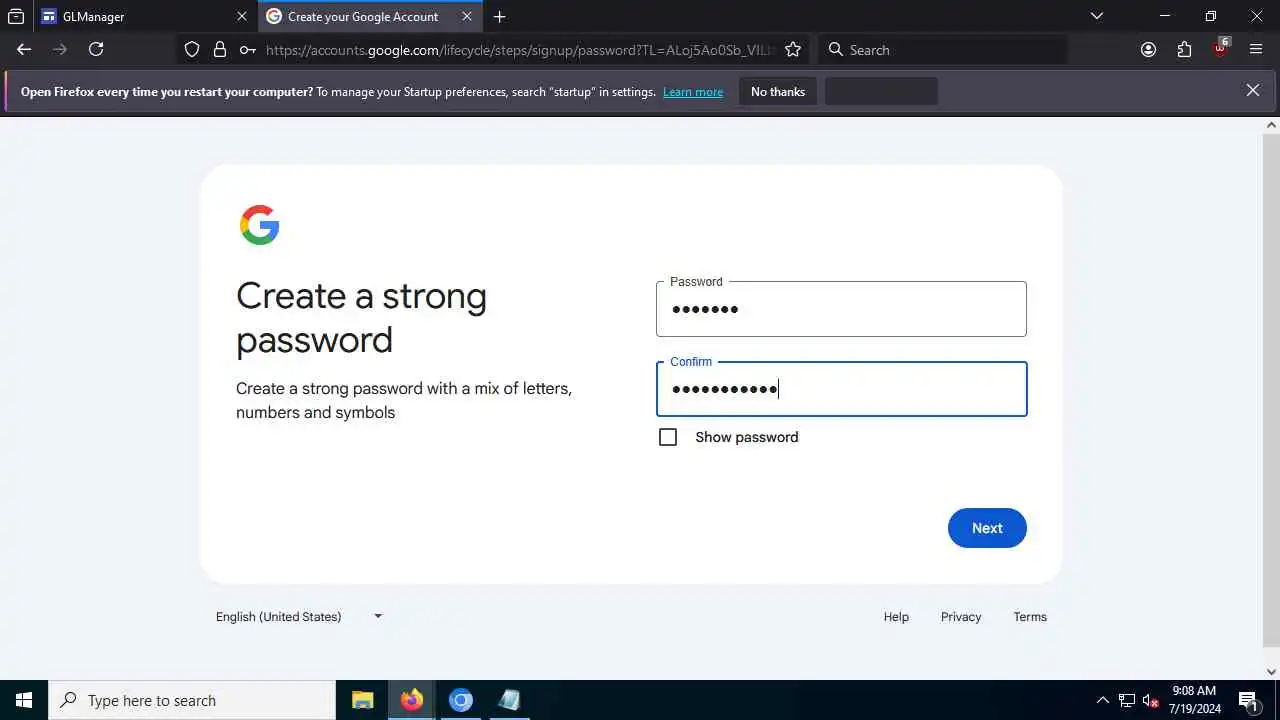Go back using the back arrow
Image resolution: width=1280 pixels, height=720 pixels.
tap(24, 49)
